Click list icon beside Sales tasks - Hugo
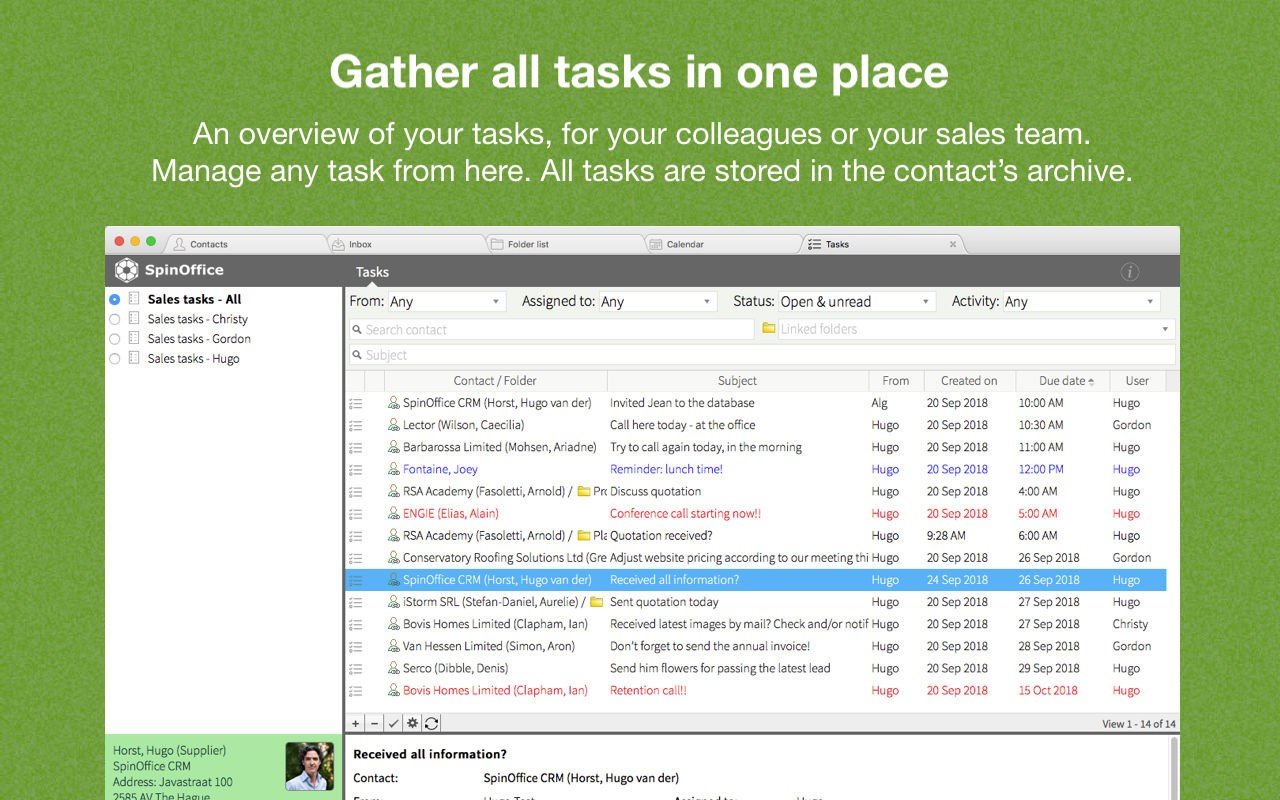The image size is (1280, 800). [134, 359]
